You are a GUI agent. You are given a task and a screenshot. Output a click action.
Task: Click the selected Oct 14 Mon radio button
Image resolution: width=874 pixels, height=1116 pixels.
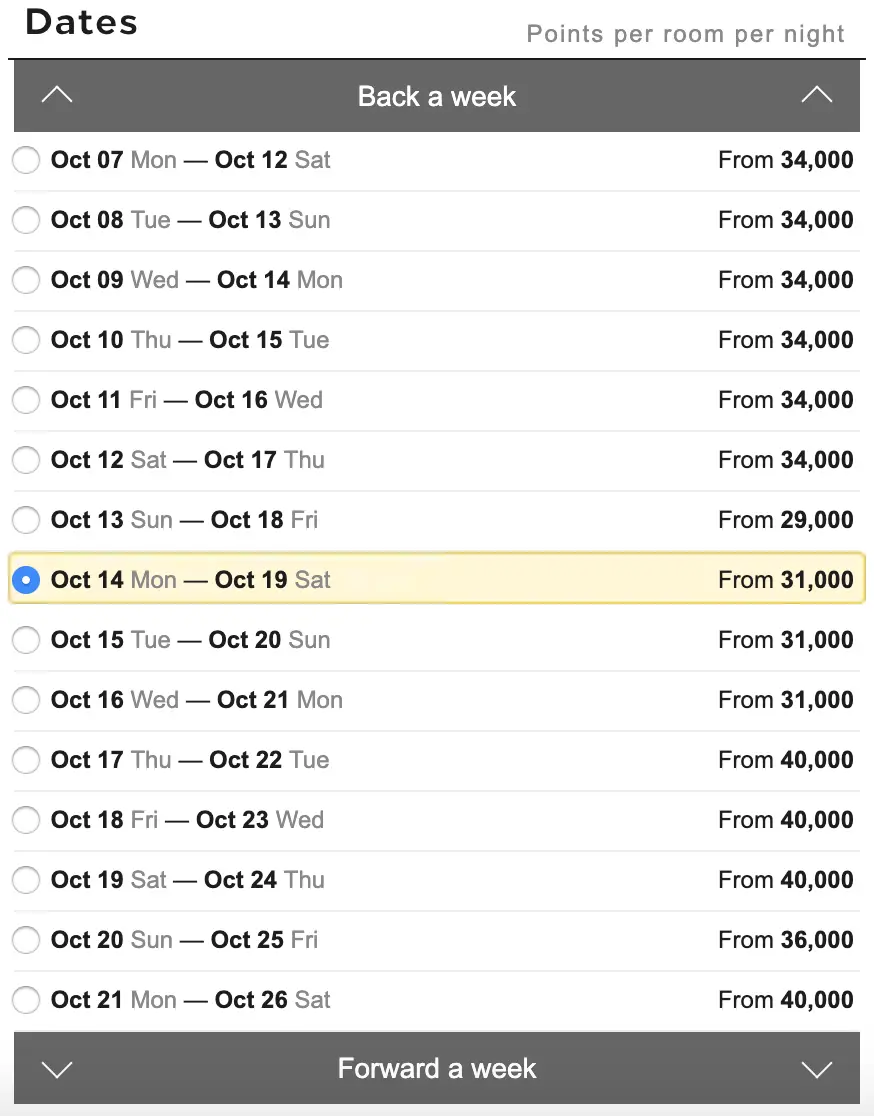(x=26, y=580)
